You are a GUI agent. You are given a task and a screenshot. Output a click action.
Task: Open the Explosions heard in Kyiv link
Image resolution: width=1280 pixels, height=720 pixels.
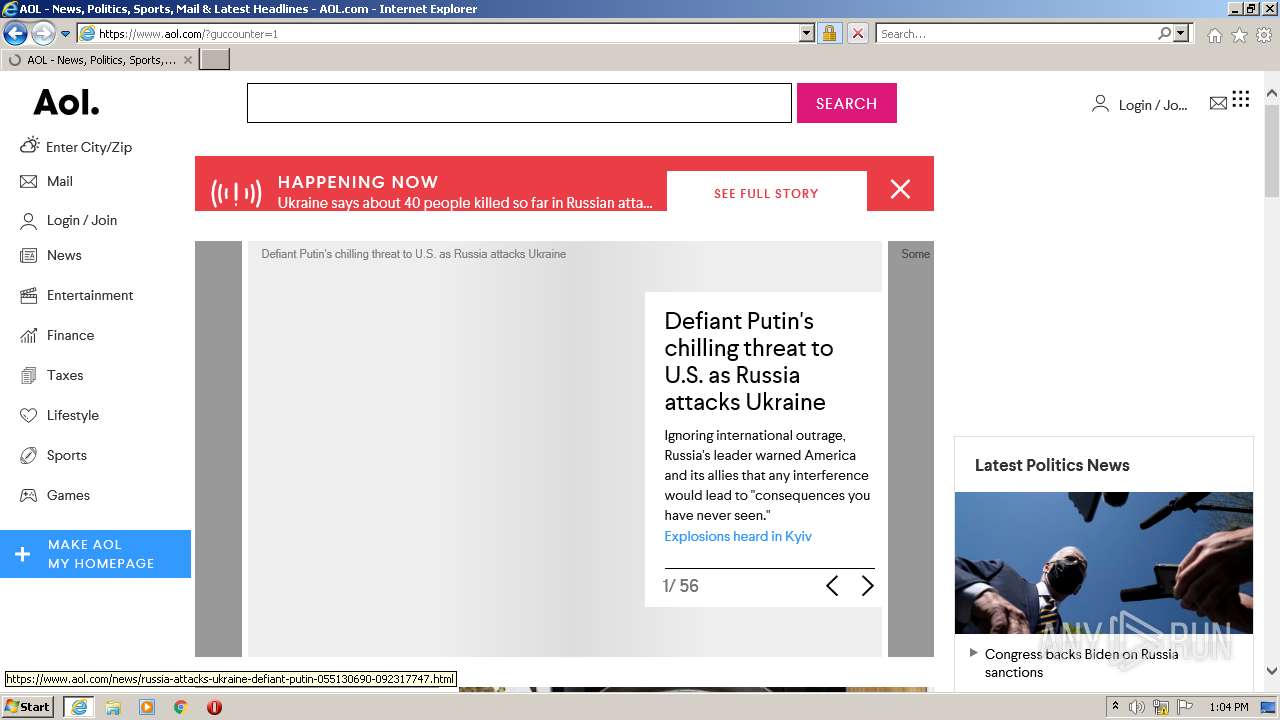(738, 536)
